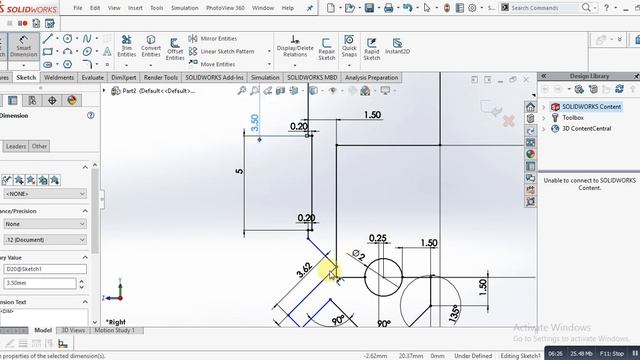Pick the Straight Slot tool

[48, 64]
